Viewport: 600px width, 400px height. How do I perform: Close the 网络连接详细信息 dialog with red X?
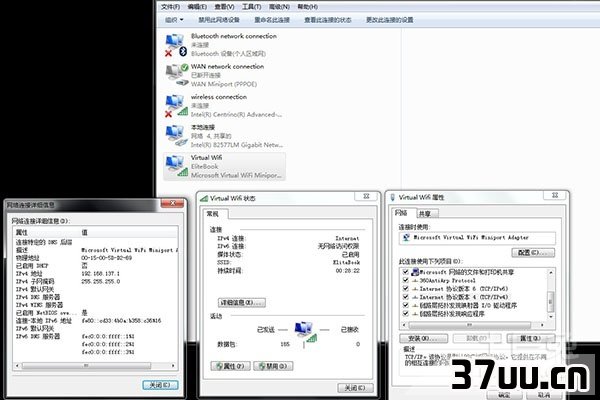pos(172,203)
